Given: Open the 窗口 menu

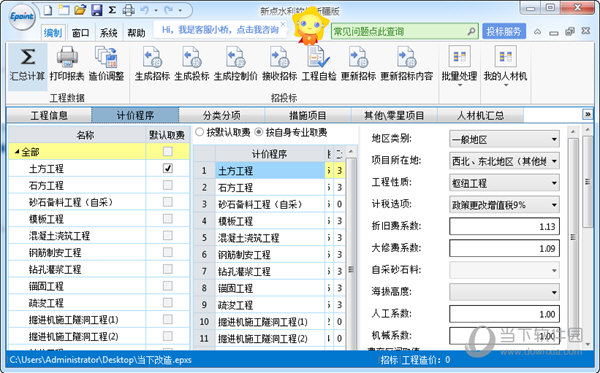Looking at the screenshot, I should click(x=80, y=33).
